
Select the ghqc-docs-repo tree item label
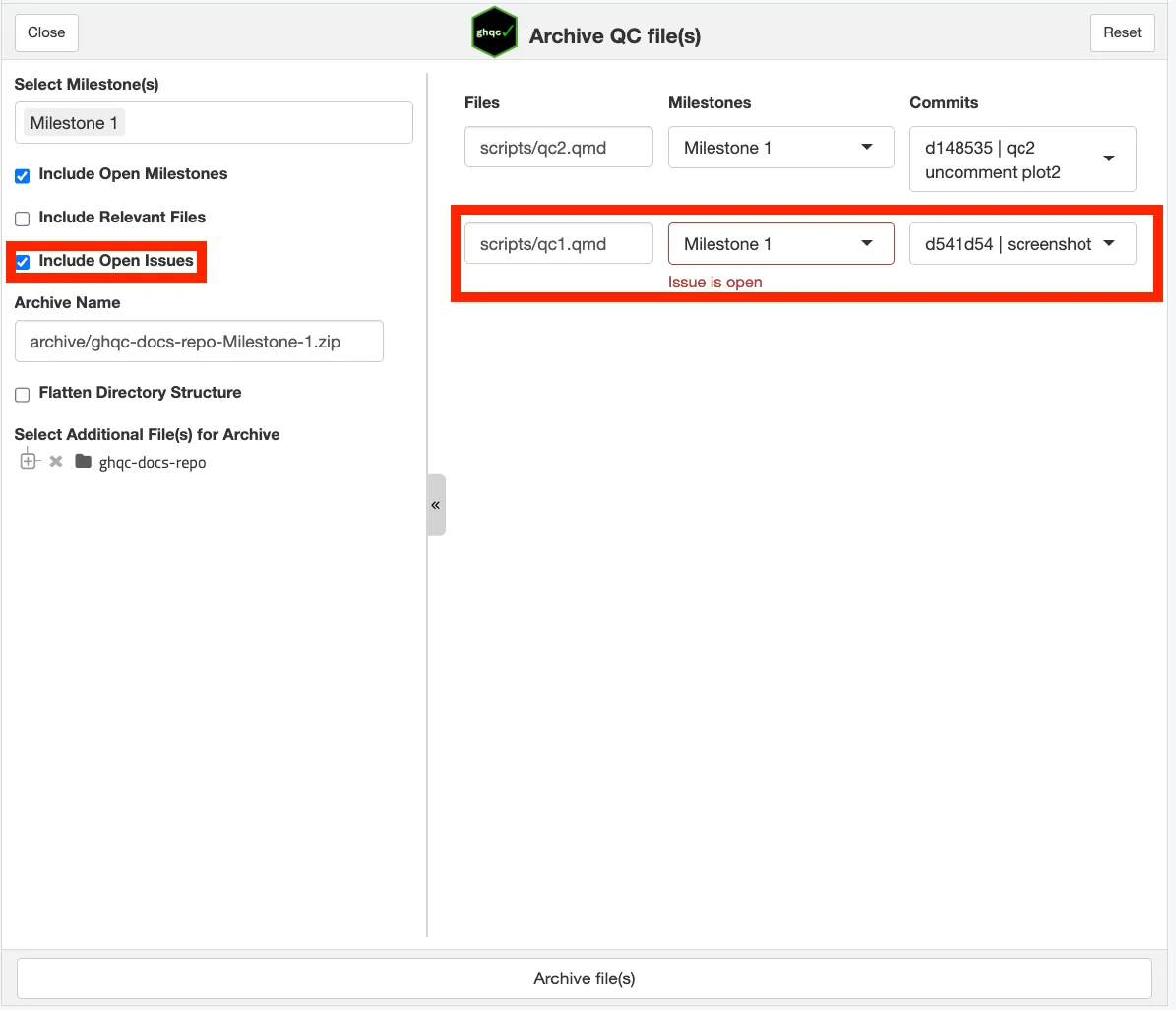point(153,463)
